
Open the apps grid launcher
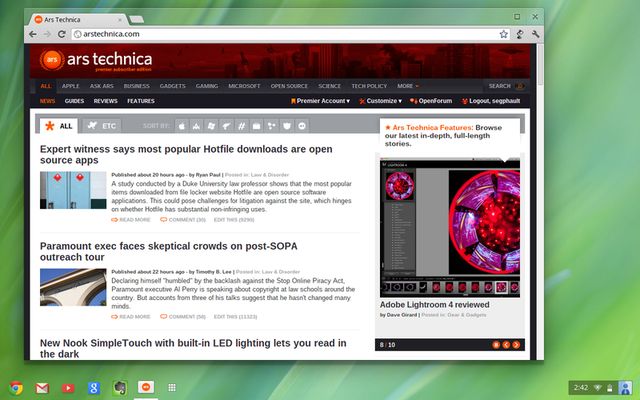coord(172,387)
